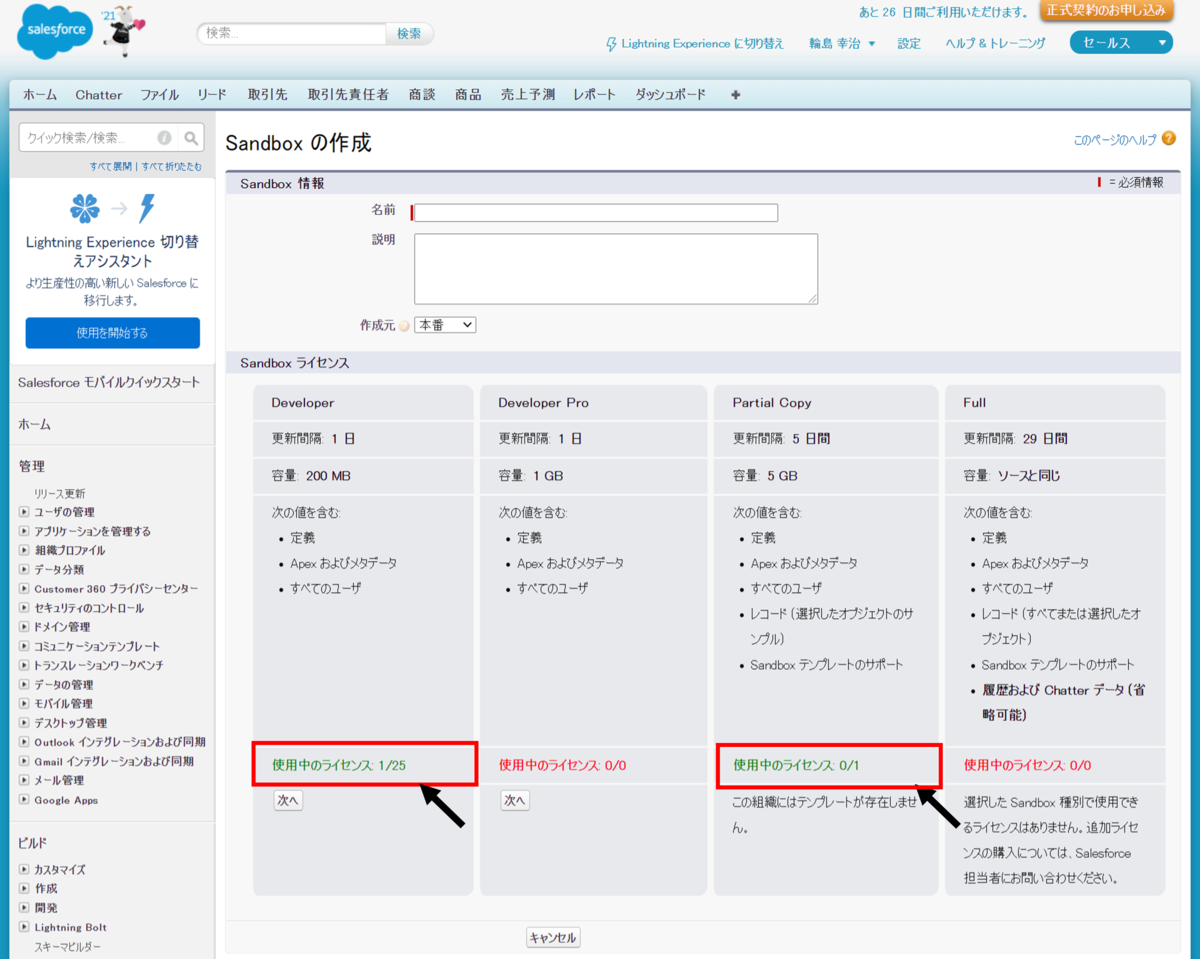This screenshot has height=959, width=1200.
Task: Click the Lightning Experience bolt icon
Action: [x=611, y=44]
